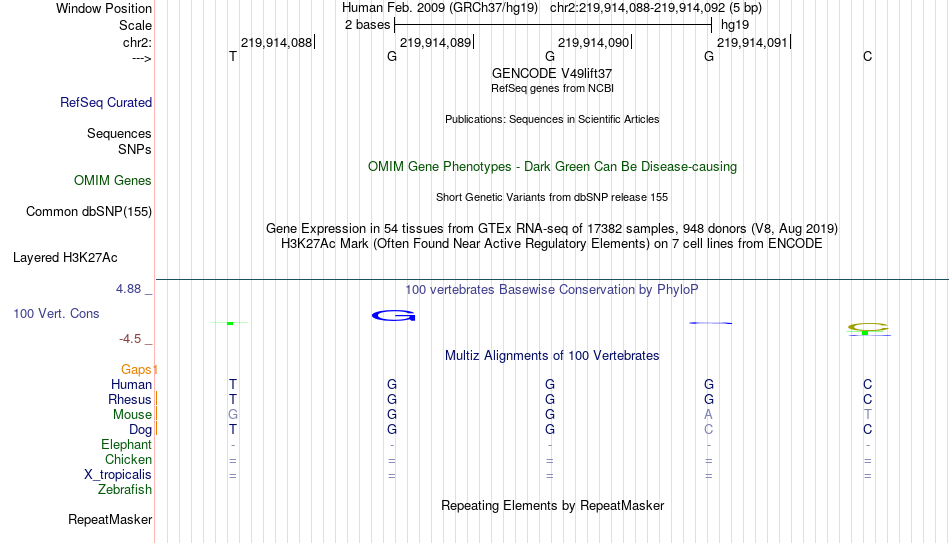
Task: Click Publications: Sequences in Scientific Articles title
Action: (552, 119)
